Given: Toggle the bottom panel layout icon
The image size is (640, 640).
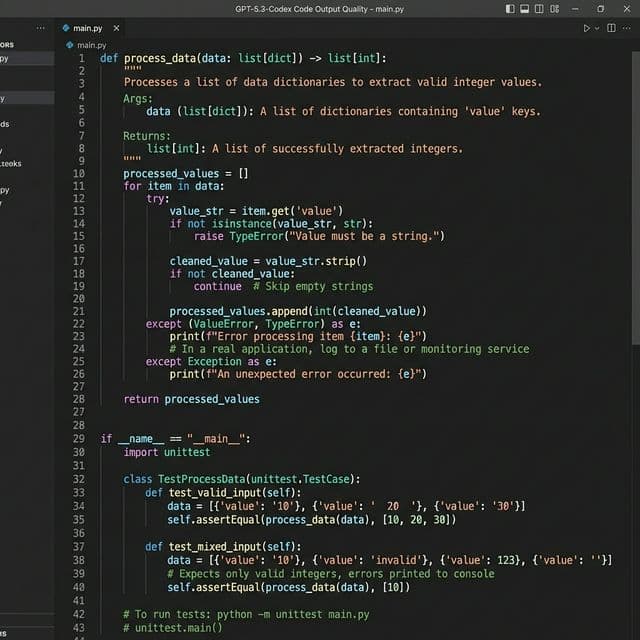Looking at the screenshot, I should tap(524, 9).
